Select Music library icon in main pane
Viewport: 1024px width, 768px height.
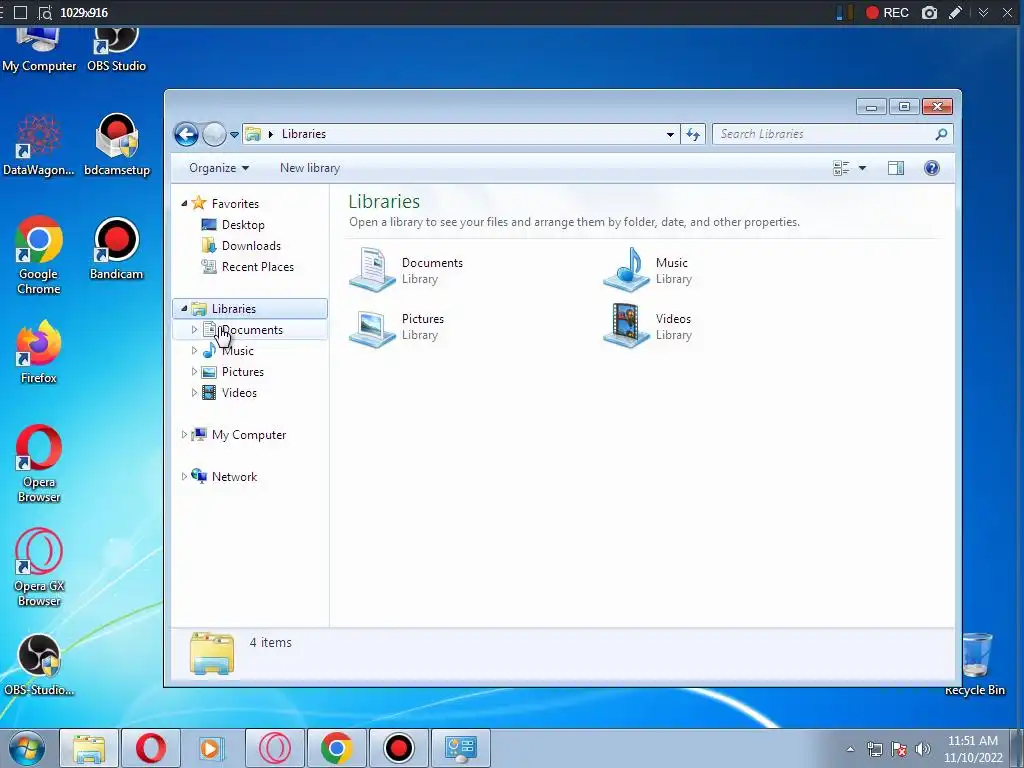tap(626, 269)
